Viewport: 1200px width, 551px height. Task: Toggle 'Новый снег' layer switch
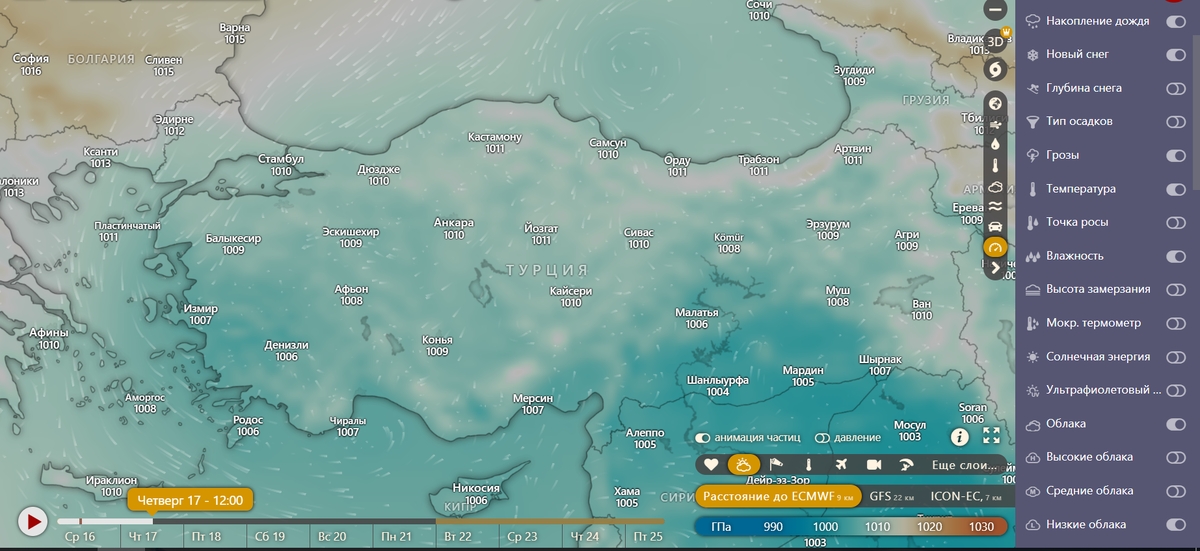[1176, 54]
